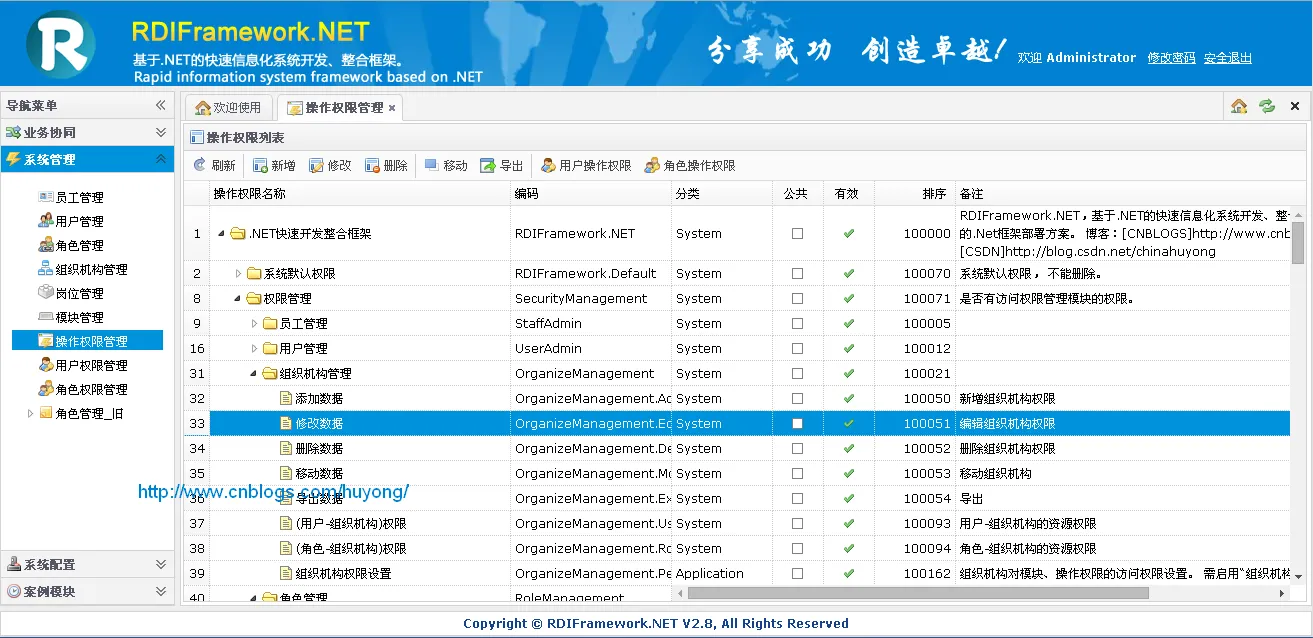The image size is (1313, 638).
Task: Open 岗位管理 in the sidebar
Action: click(x=70, y=293)
